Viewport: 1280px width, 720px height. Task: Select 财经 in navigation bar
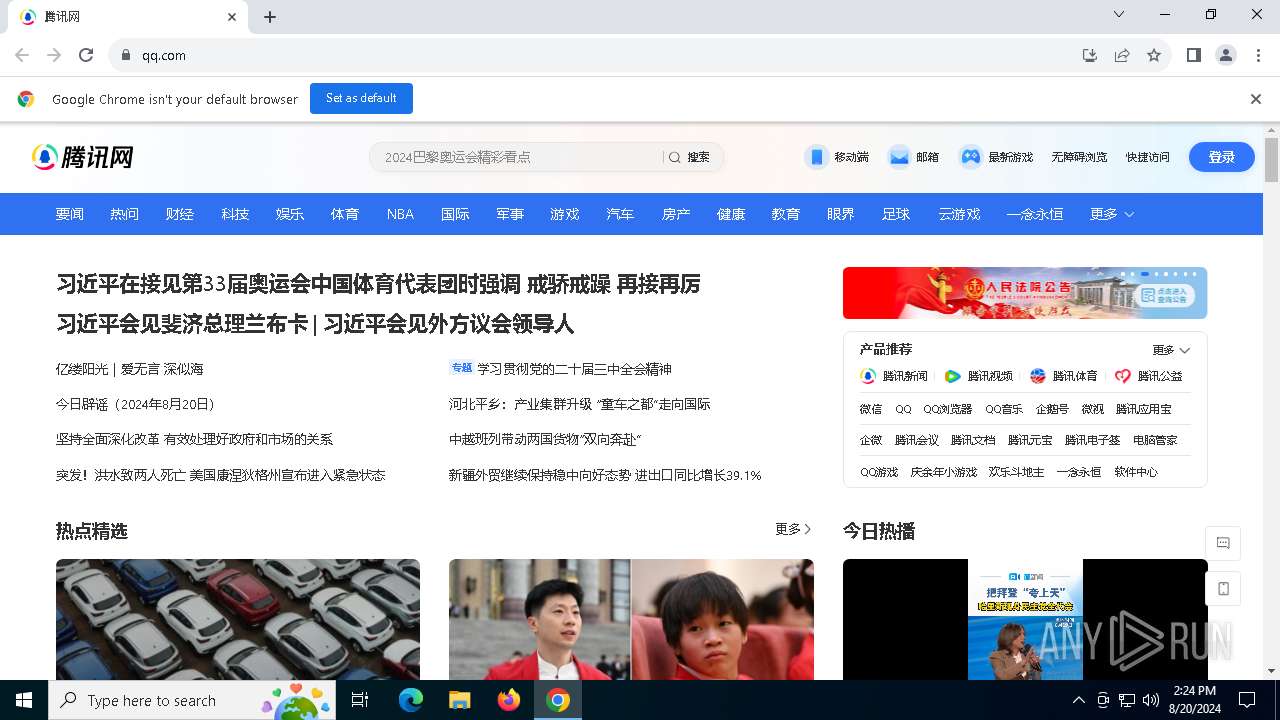click(180, 214)
